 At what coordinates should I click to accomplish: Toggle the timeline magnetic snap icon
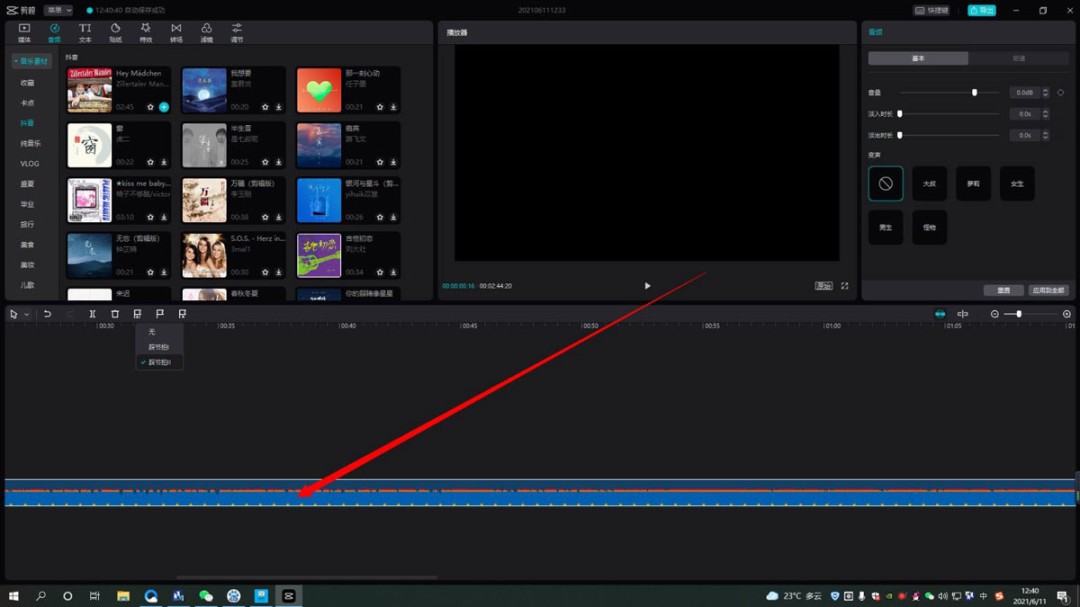click(x=940, y=314)
